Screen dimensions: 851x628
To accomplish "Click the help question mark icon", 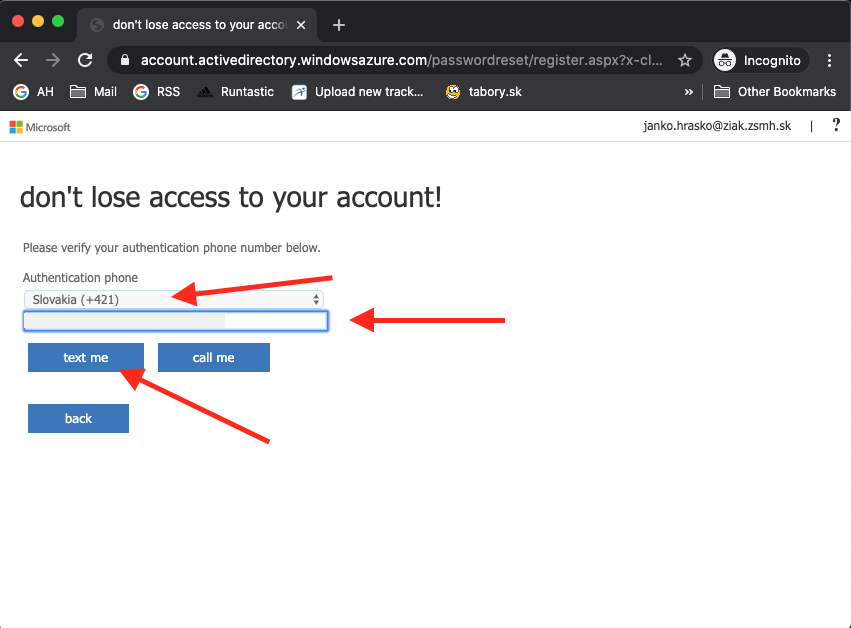I will [x=836, y=126].
